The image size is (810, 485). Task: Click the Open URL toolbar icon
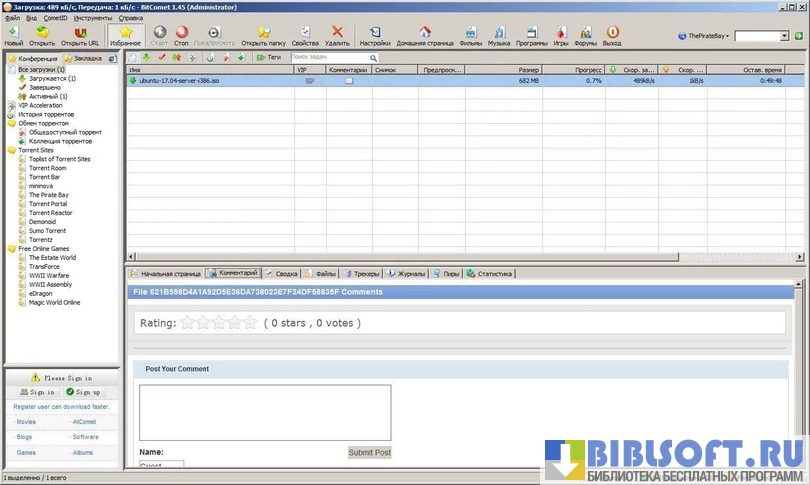click(80, 35)
